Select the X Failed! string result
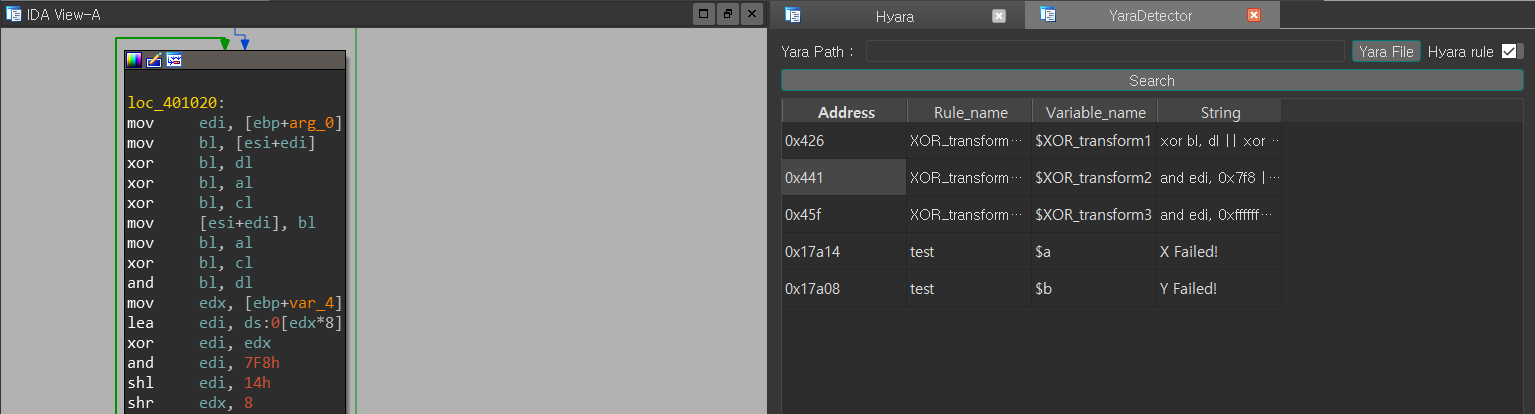This screenshot has height=414, width=1535. [x=1188, y=252]
